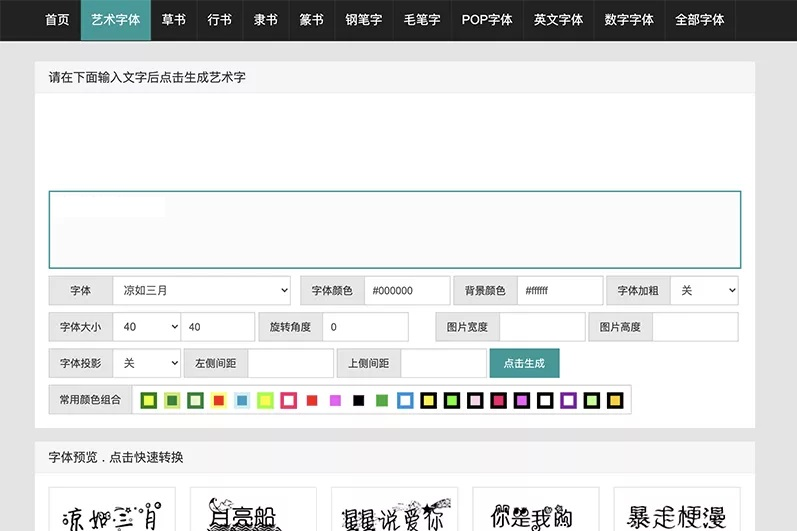This screenshot has width=797, height=531.
Task: Pick magenta swatch with black border
Action: click(522, 400)
